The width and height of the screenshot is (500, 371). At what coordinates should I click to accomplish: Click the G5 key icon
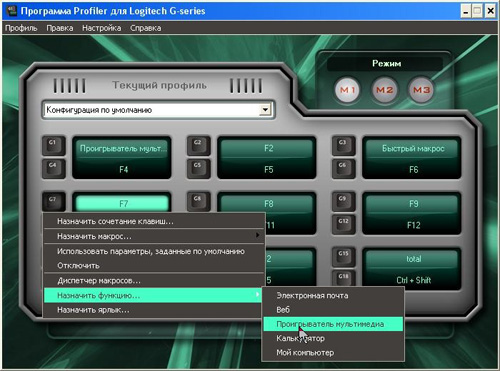pyautogui.click(x=198, y=168)
